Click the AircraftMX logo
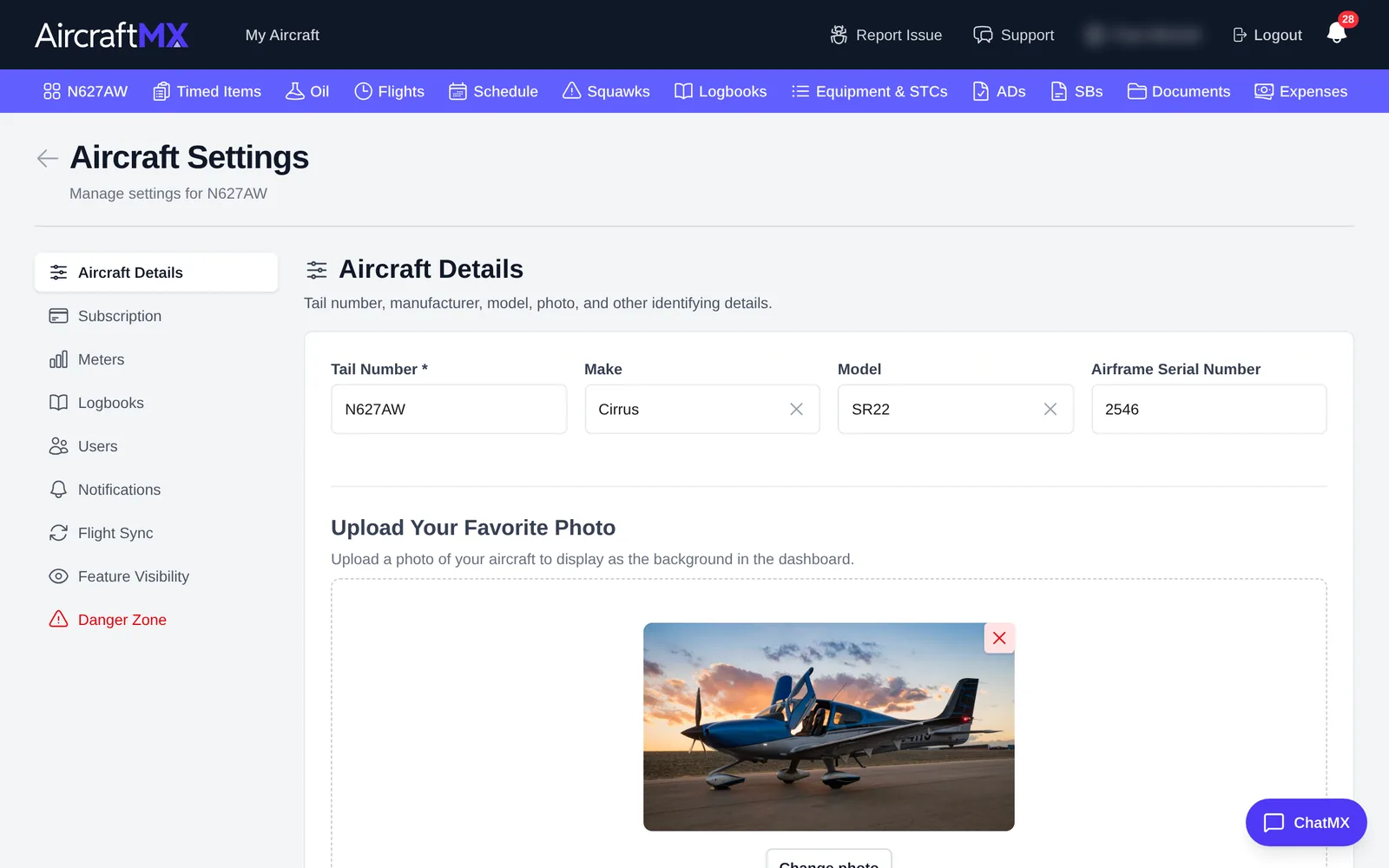 click(111, 35)
